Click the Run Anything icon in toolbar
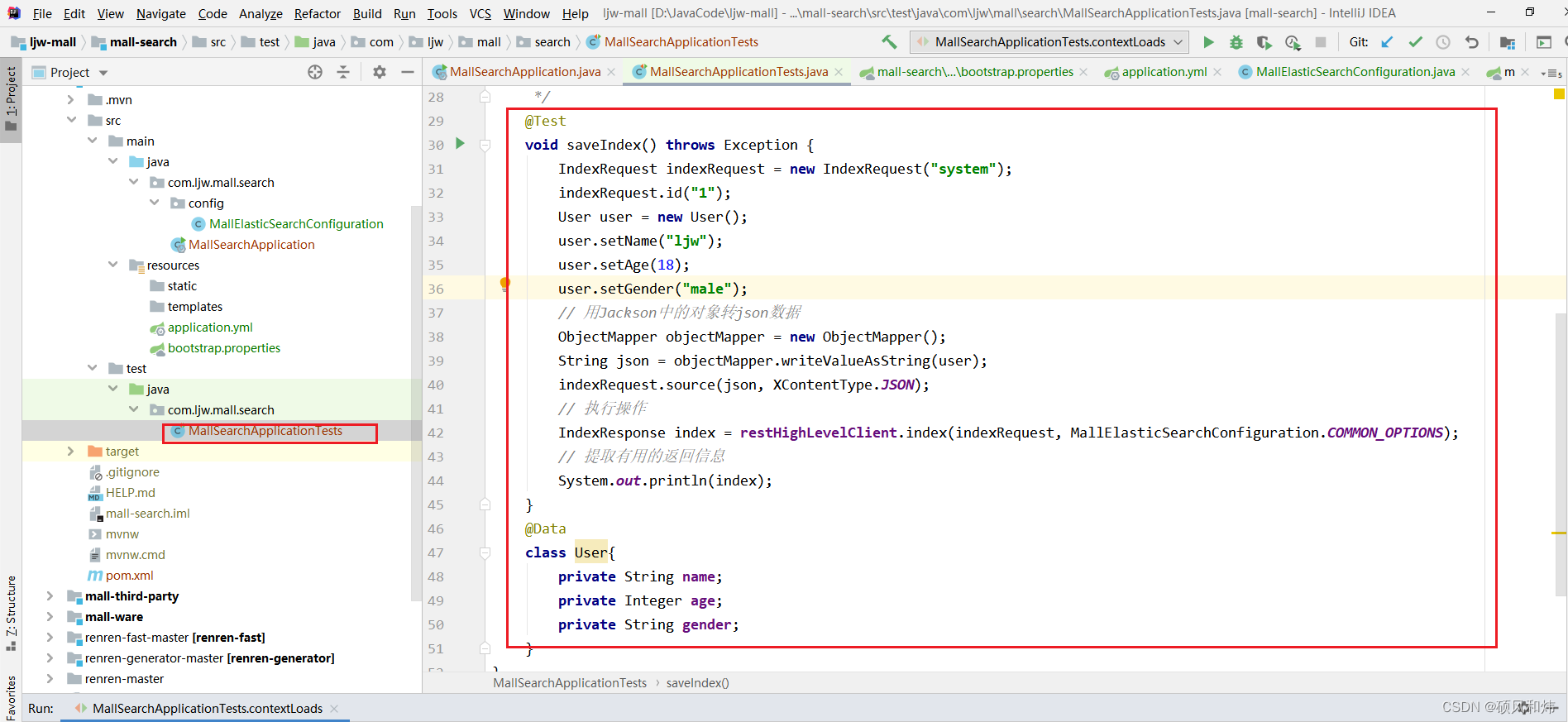 (x=1543, y=42)
